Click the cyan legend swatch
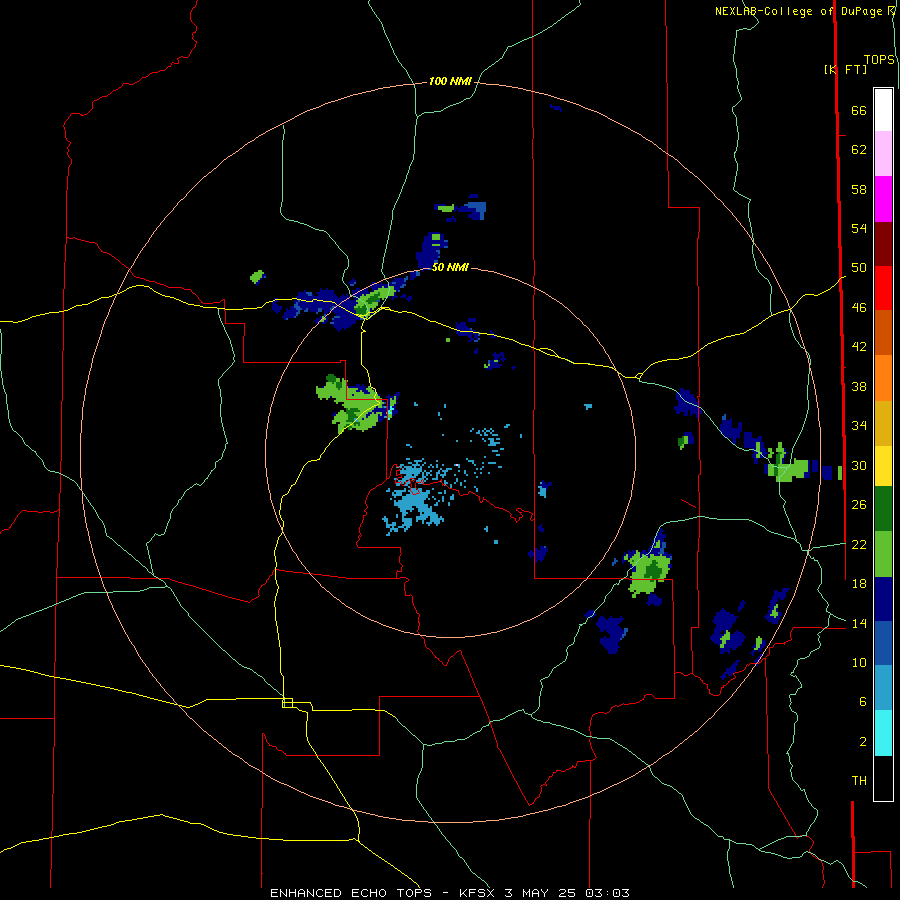 [x=883, y=733]
